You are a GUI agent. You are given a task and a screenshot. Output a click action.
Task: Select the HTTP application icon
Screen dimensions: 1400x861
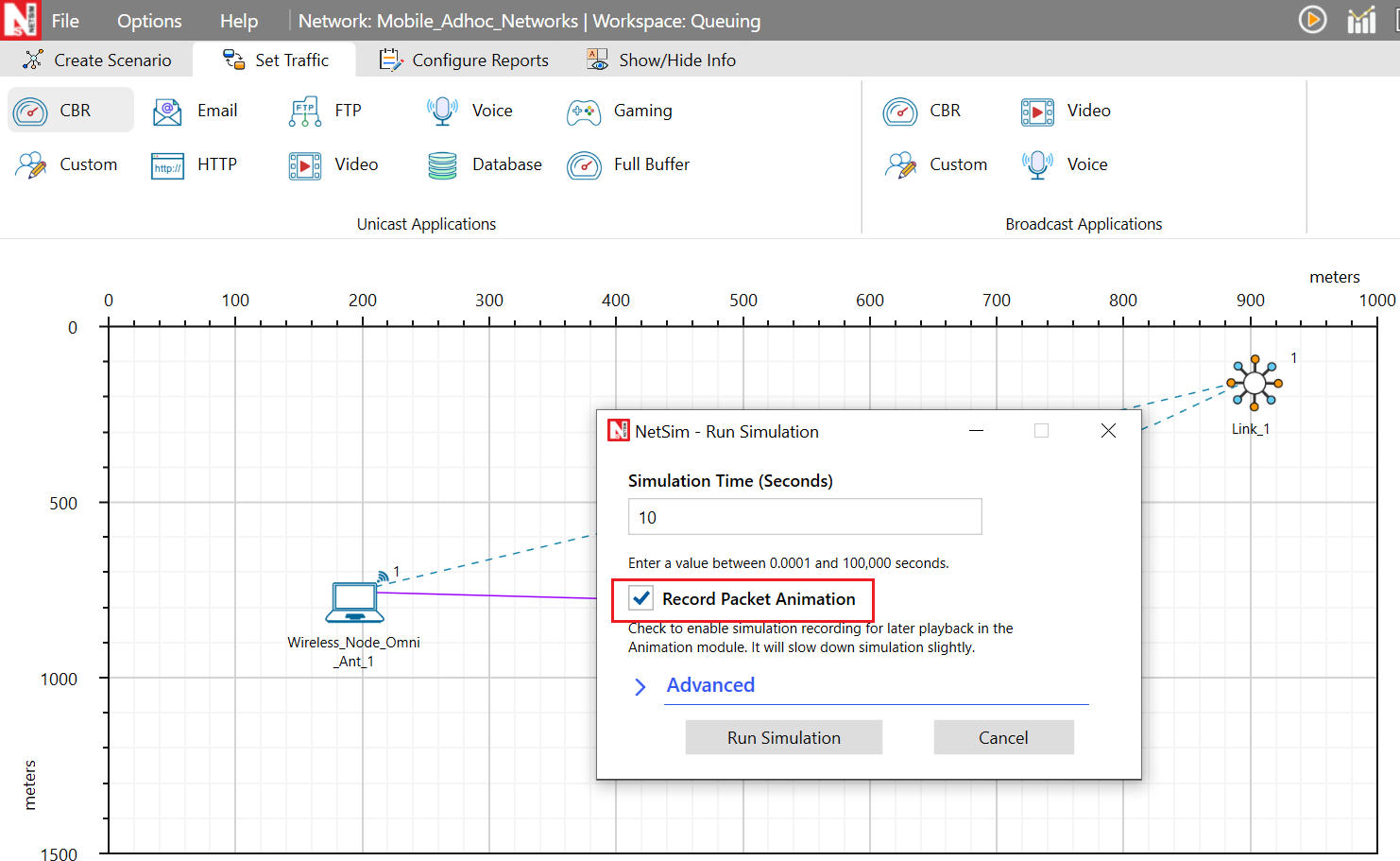167,165
